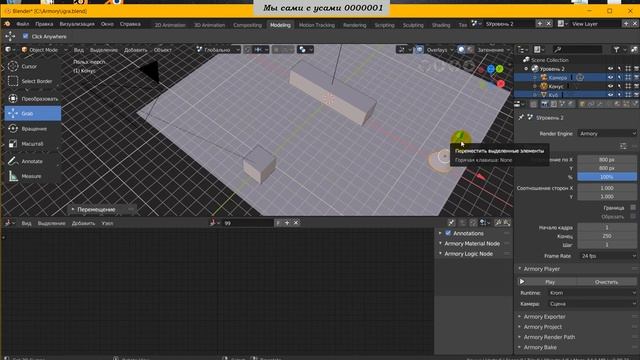Toggle the Annotations checkbox
Viewport: 640px width, 360px height.
point(448,233)
